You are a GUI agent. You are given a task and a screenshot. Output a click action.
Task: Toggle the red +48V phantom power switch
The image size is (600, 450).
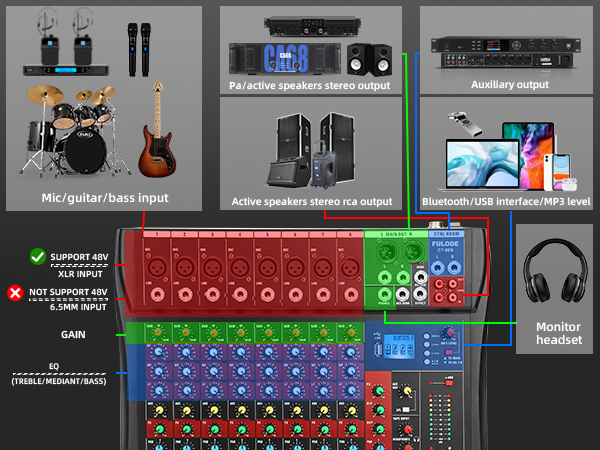448,382
